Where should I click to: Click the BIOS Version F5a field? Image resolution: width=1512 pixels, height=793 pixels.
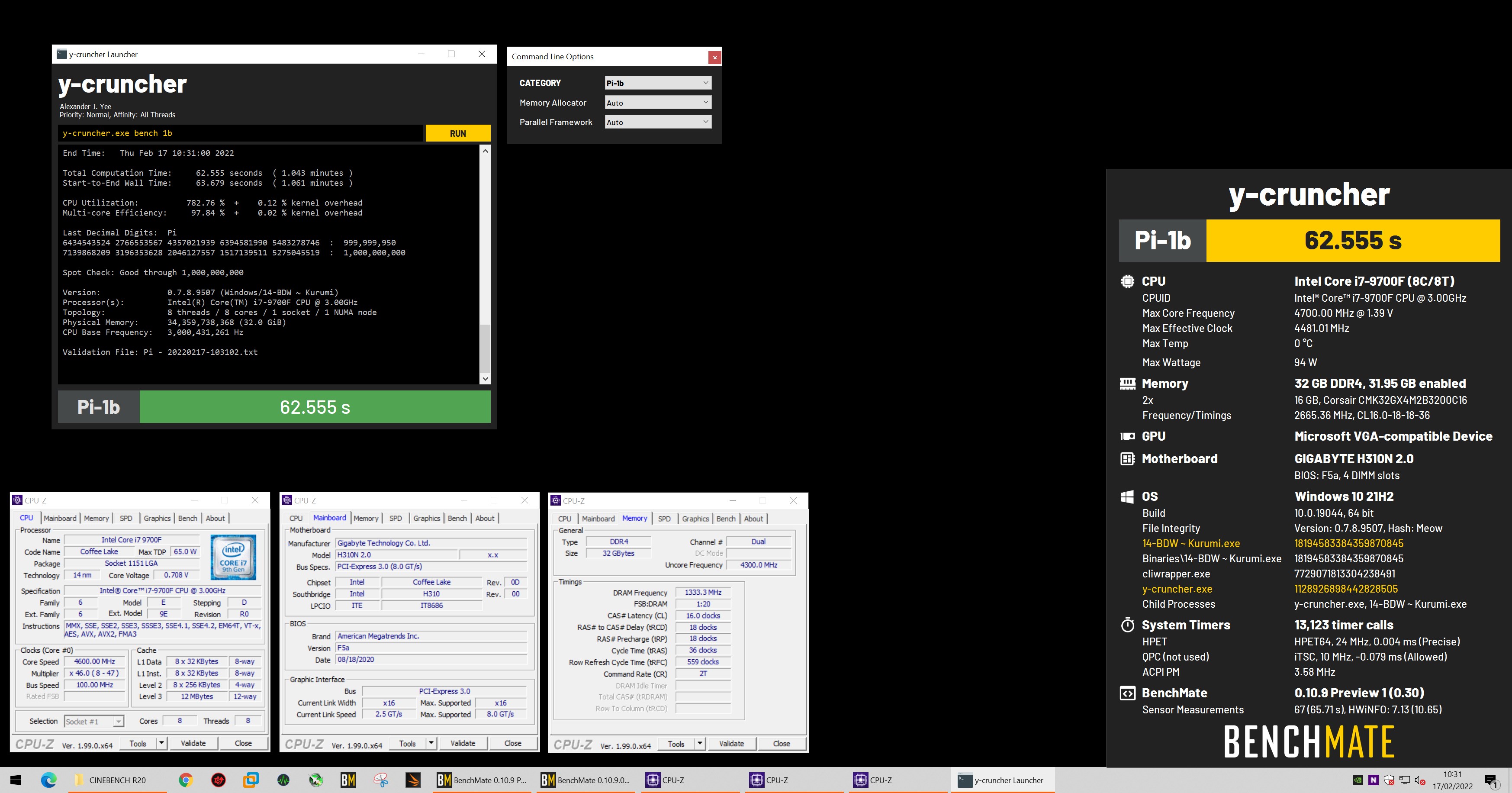tap(431, 648)
